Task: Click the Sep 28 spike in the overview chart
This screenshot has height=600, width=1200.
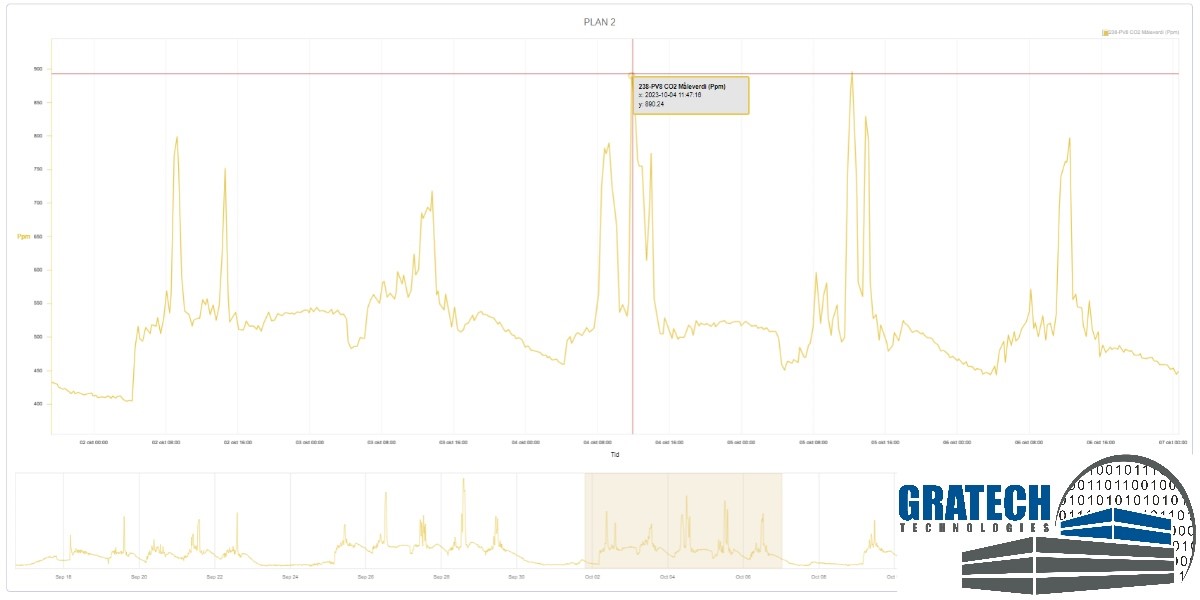Action: click(463, 480)
